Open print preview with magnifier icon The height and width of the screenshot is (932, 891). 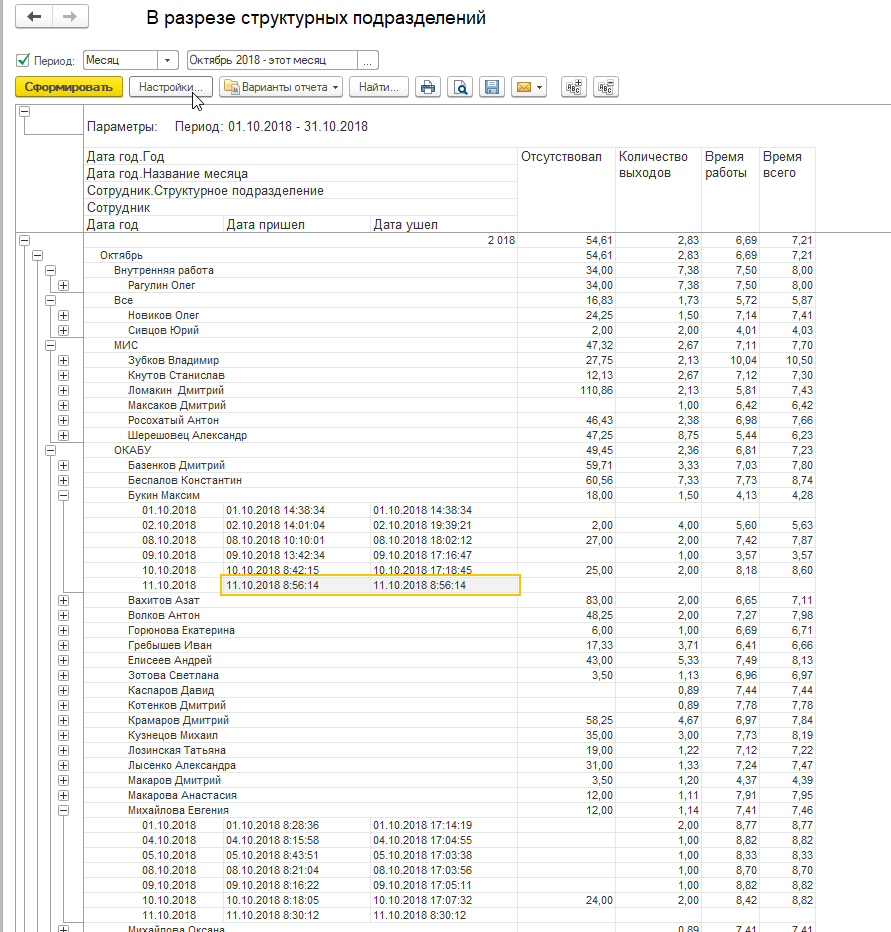tap(460, 87)
